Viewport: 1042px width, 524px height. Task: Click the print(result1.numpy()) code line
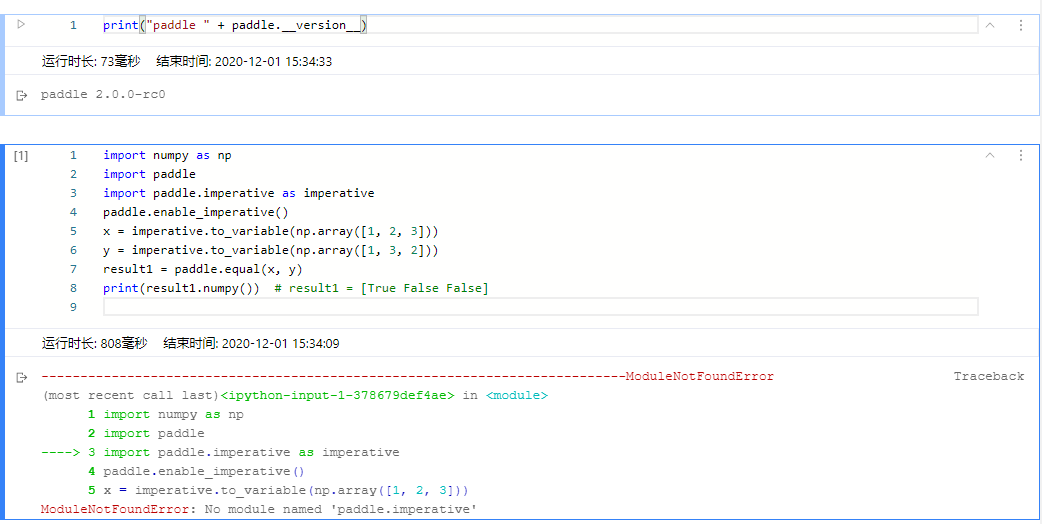tap(296, 288)
